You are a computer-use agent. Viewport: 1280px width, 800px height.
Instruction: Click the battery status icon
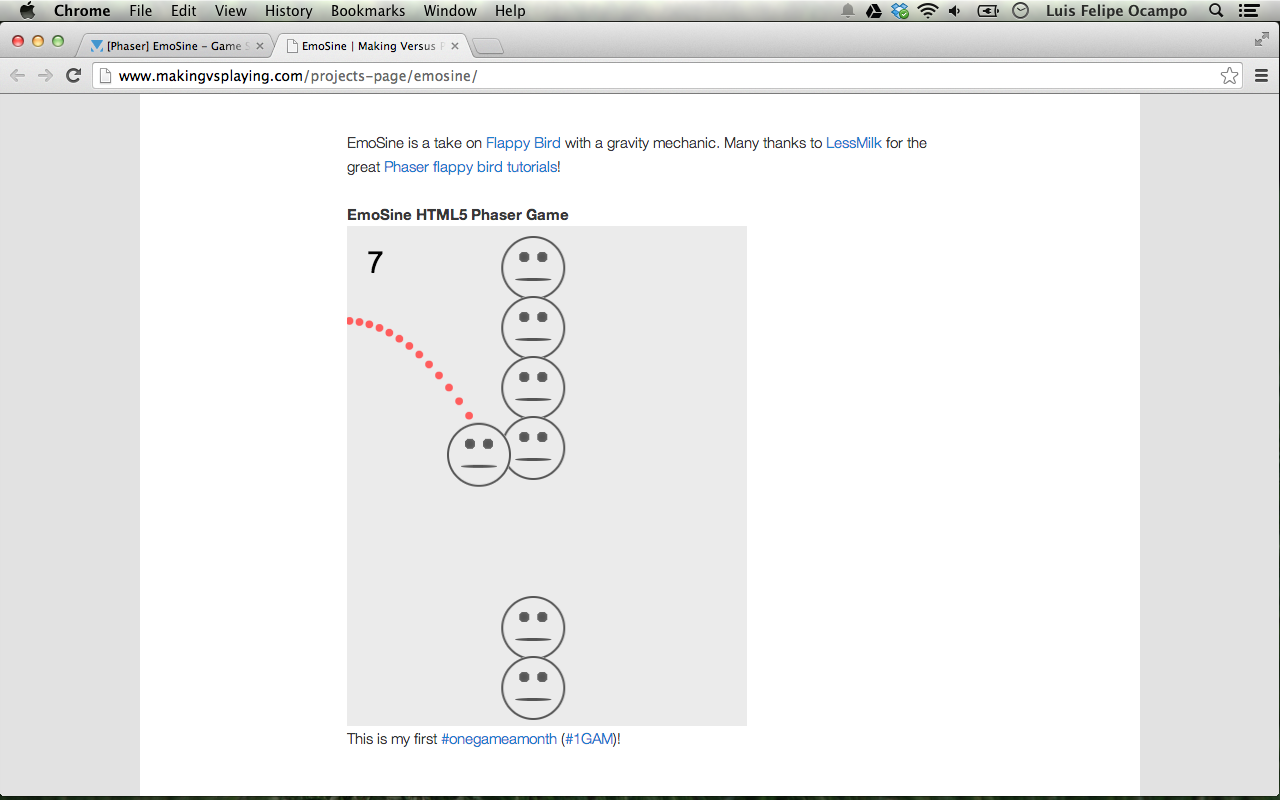[988, 11]
